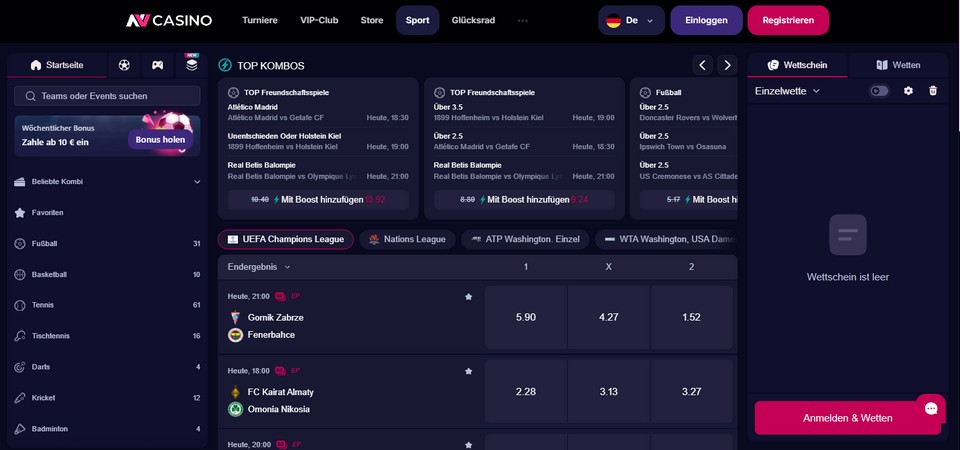Bet on draw at odds 3.13
This screenshot has height=450, width=960.
tap(609, 392)
